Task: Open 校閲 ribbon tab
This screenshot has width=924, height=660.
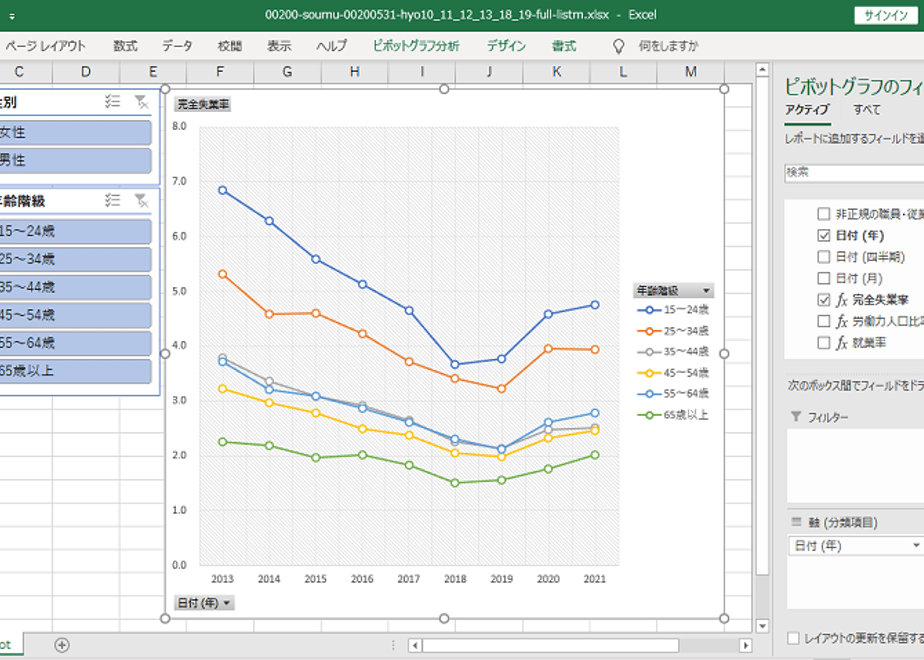Action: [x=230, y=46]
